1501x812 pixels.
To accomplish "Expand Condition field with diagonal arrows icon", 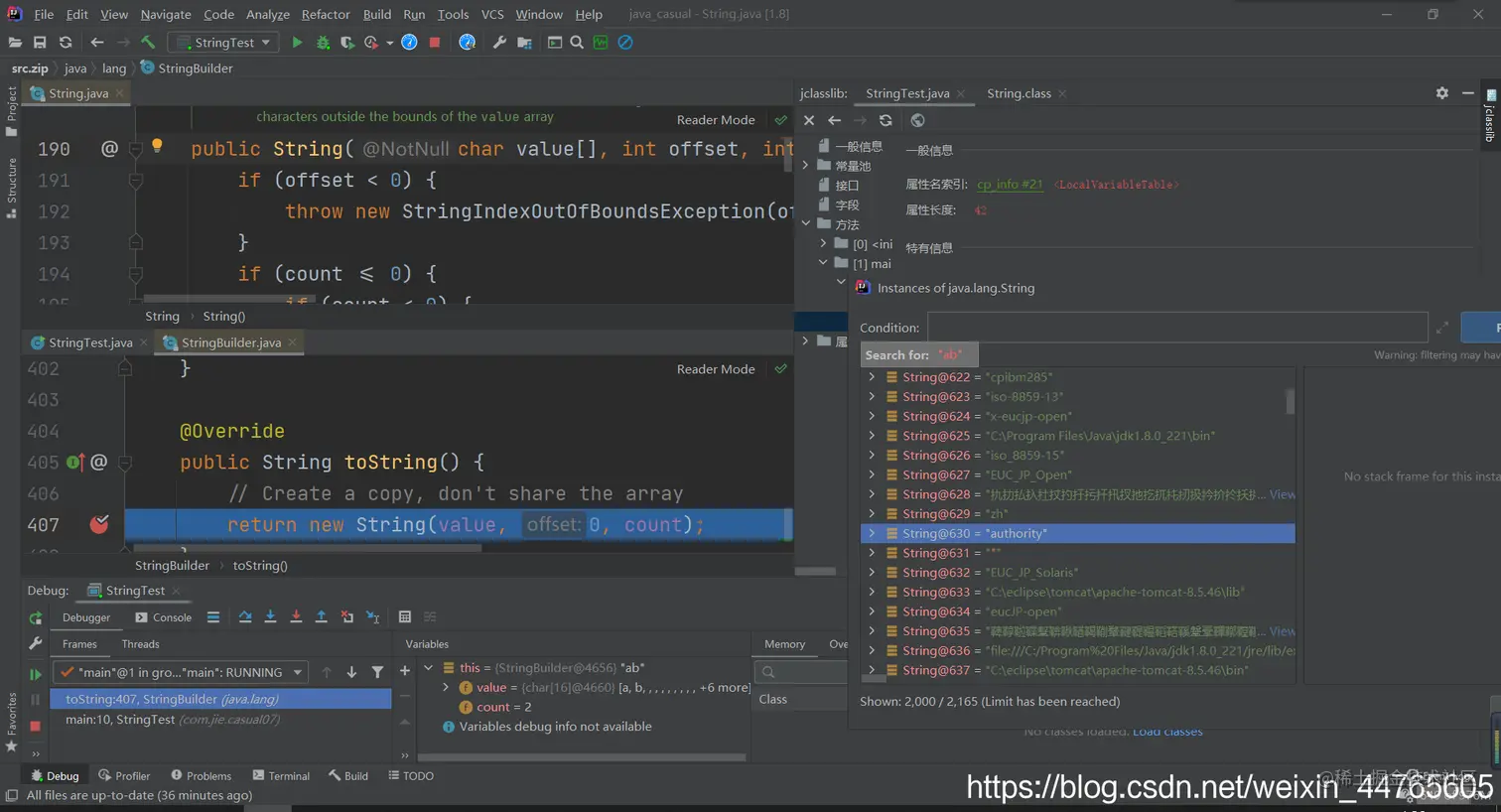I will tap(1442, 328).
